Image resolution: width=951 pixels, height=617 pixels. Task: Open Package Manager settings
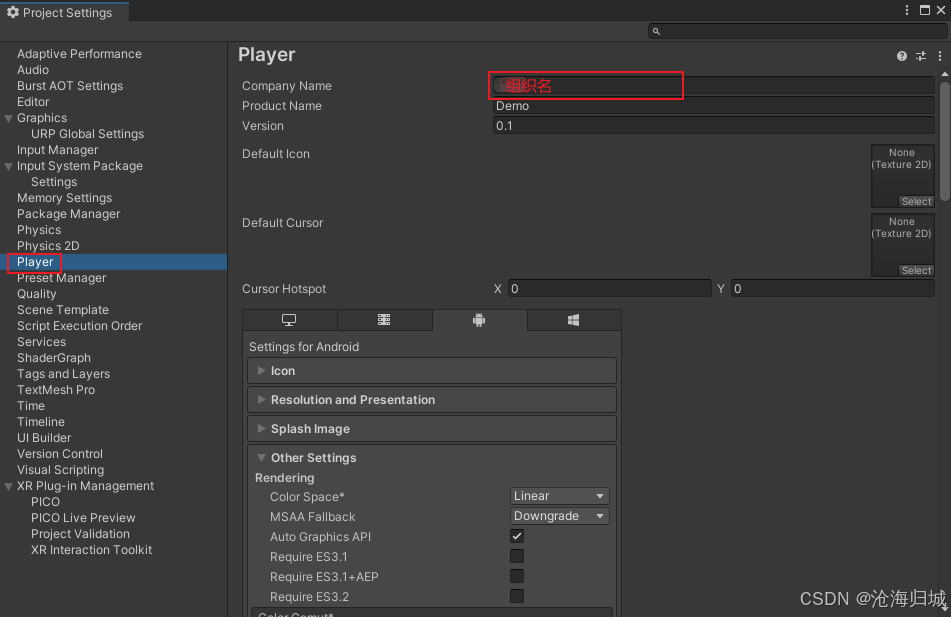point(69,214)
